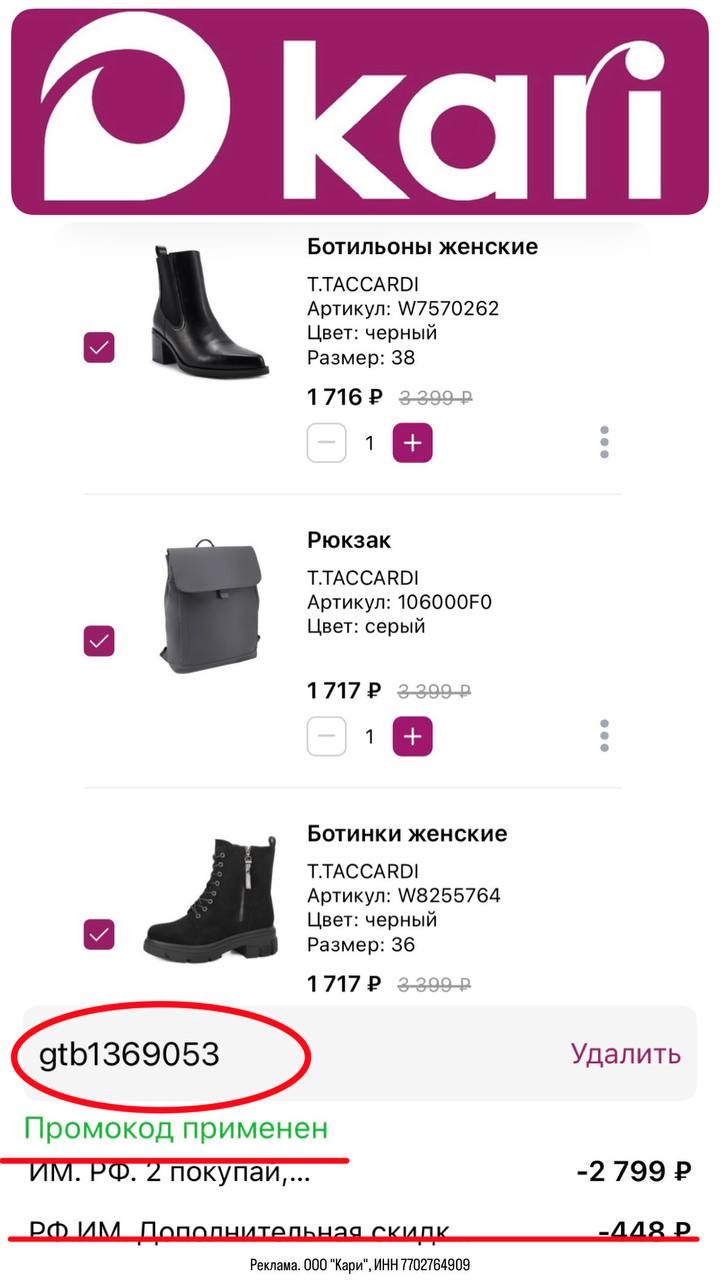This screenshot has height=1280, width=720.
Task: Click the Kari logo banner
Action: click(x=360, y=110)
